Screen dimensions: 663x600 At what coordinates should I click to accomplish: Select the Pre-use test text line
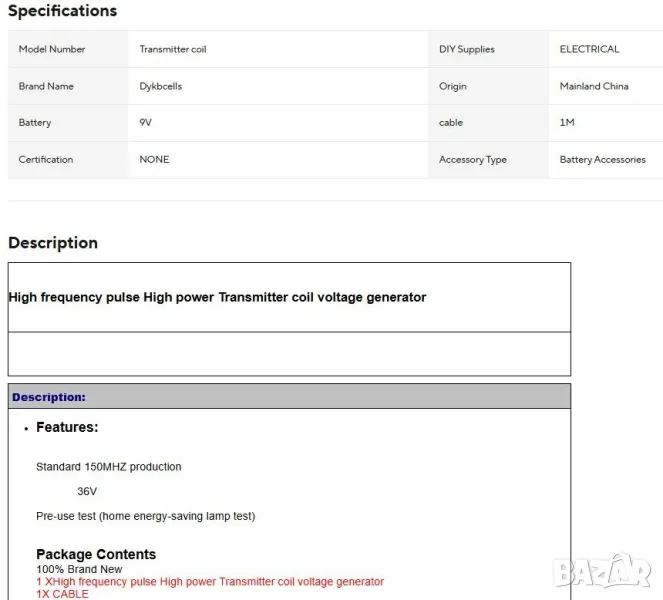145,516
